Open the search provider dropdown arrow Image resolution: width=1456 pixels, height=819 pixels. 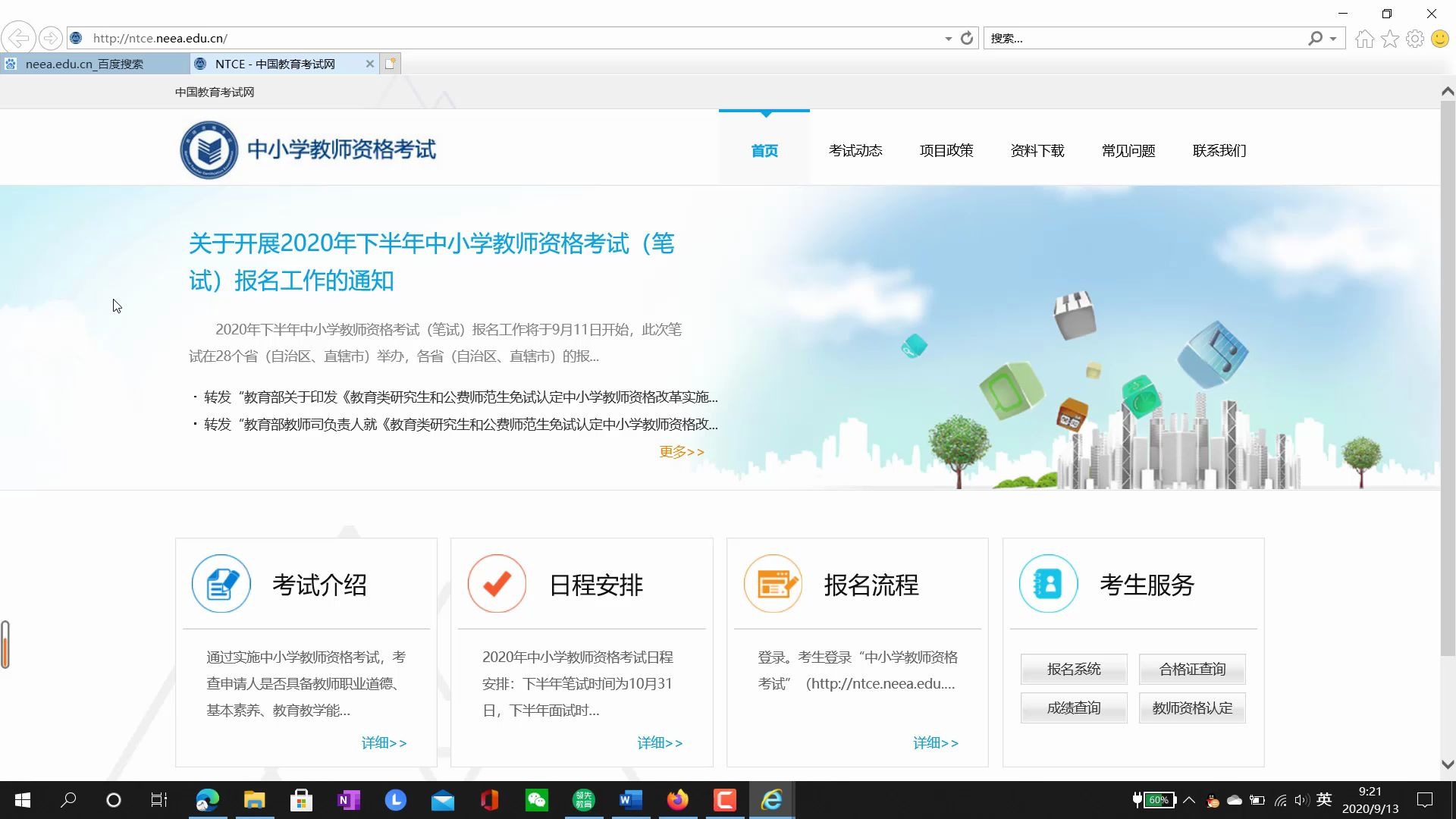(1332, 38)
